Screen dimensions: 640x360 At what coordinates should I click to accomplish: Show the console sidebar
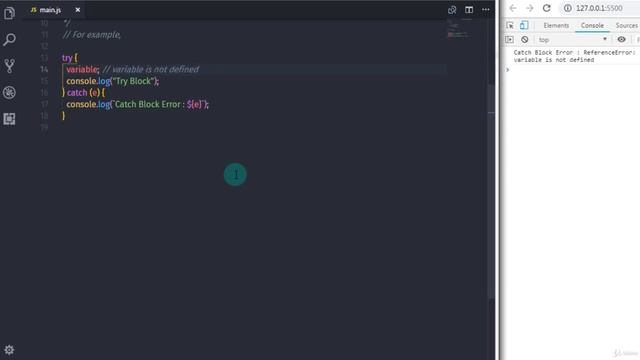pos(509,40)
